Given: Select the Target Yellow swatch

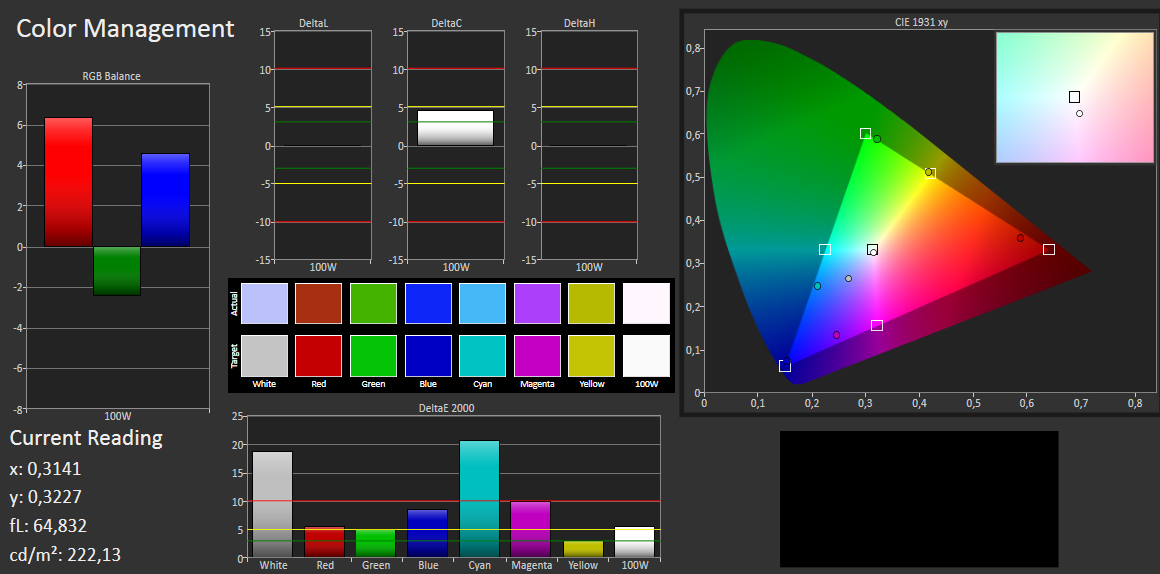Looking at the screenshot, I should [592, 356].
